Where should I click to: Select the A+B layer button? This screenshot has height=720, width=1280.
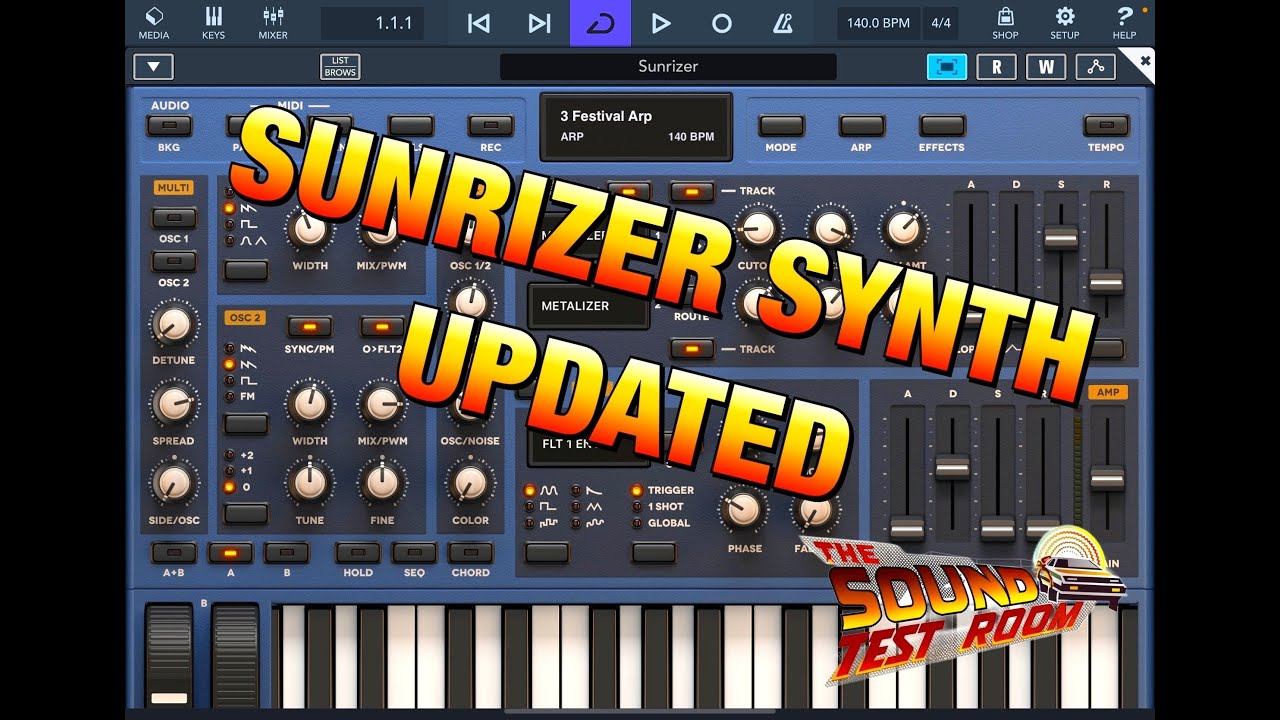(x=173, y=553)
